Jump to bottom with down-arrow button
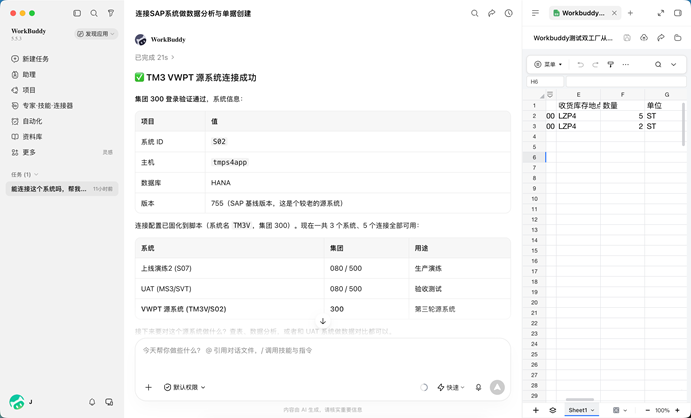The width and height of the screenshot is (691, 418). click(323, 321)
